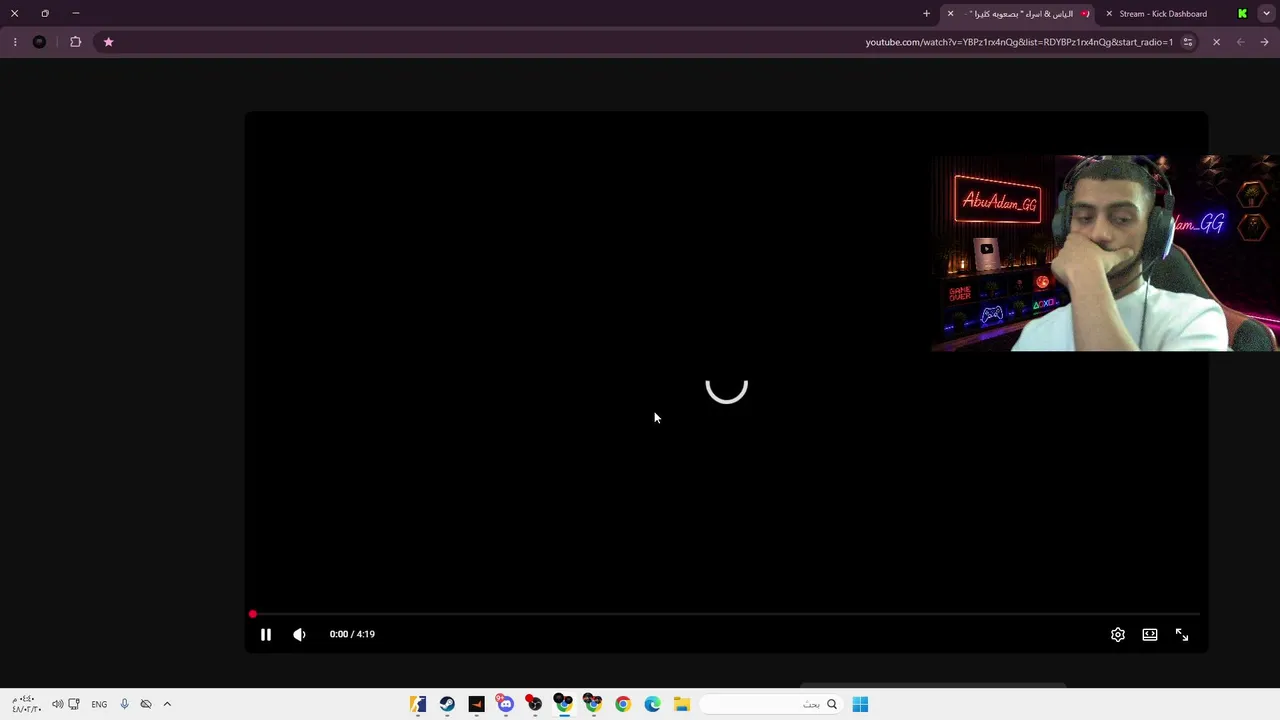The height and width of the screenshot is (720, 1280).
Task: Open the browser profile avatar
Action: point(39,42)
